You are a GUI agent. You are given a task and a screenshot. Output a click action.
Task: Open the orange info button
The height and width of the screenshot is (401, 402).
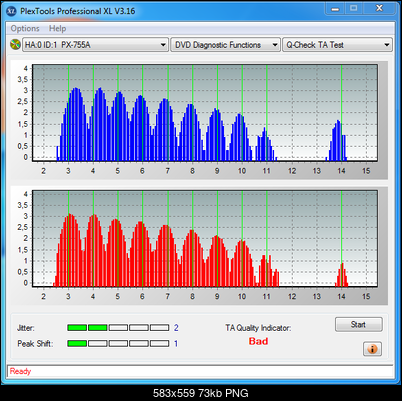(372, 349)
